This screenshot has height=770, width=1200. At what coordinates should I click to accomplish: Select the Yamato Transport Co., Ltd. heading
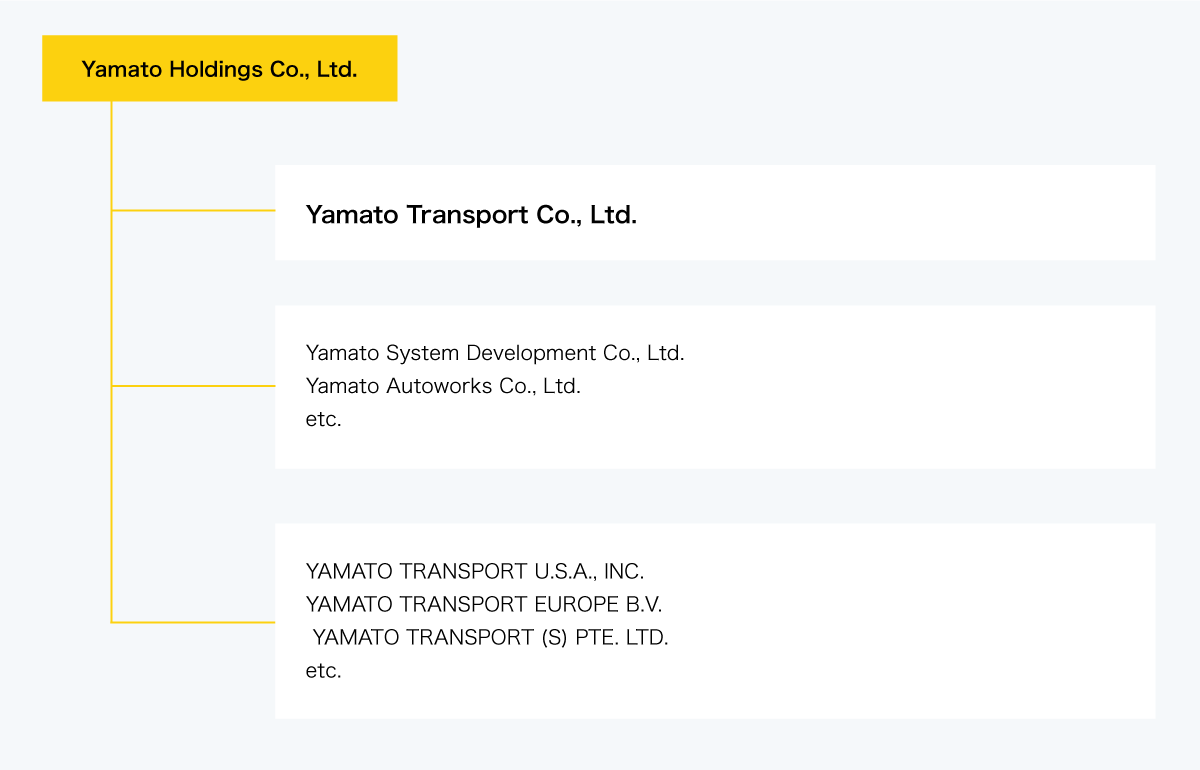click(x=470, y=215)
